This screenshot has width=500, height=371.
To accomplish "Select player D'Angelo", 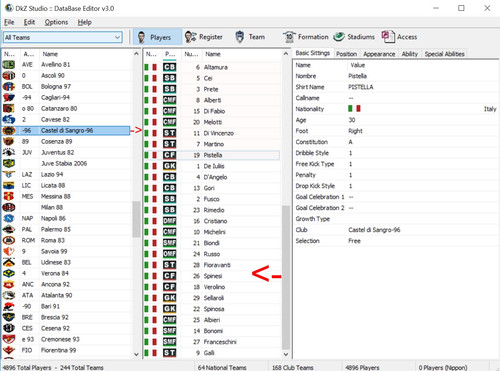I will (x=213, y=177).
